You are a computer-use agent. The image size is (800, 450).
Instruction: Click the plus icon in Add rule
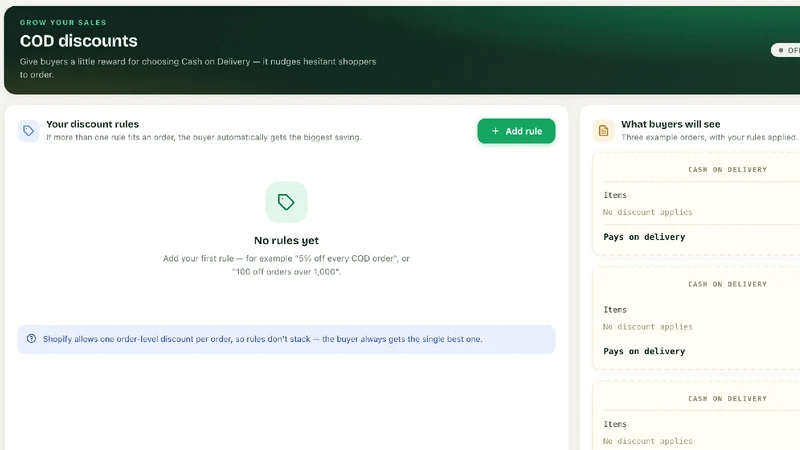pos(495,131)
